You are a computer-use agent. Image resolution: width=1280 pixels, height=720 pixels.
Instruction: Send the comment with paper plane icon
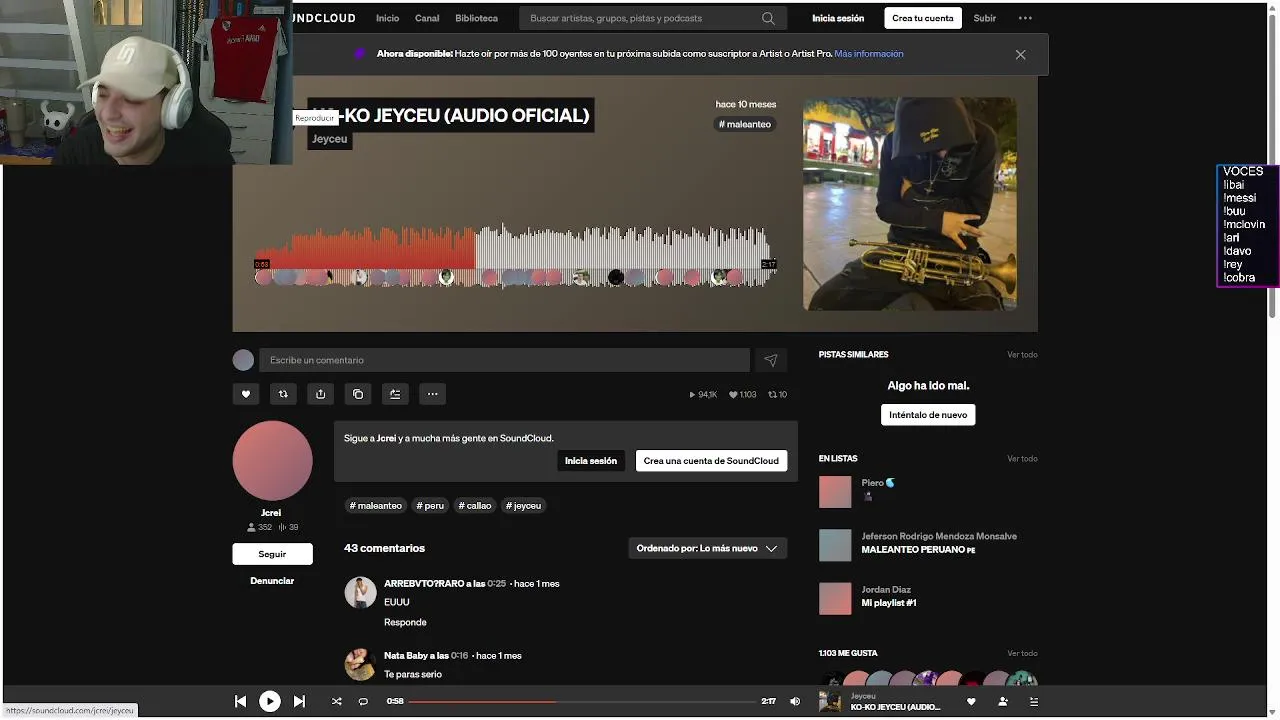click(x=770, y=360)
